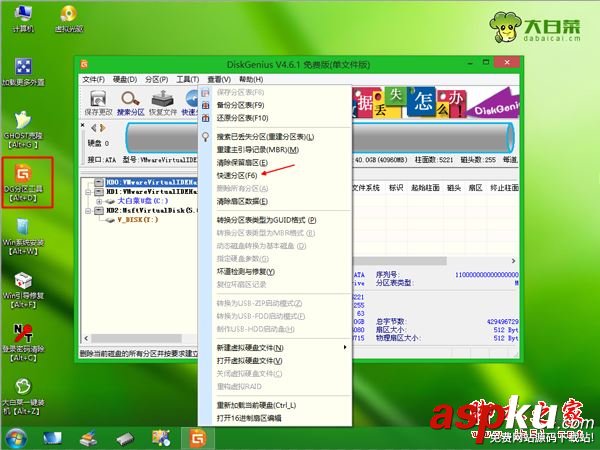Open the Windows Start button
This screenshot has width=600, height=450.
pos(16,439)
